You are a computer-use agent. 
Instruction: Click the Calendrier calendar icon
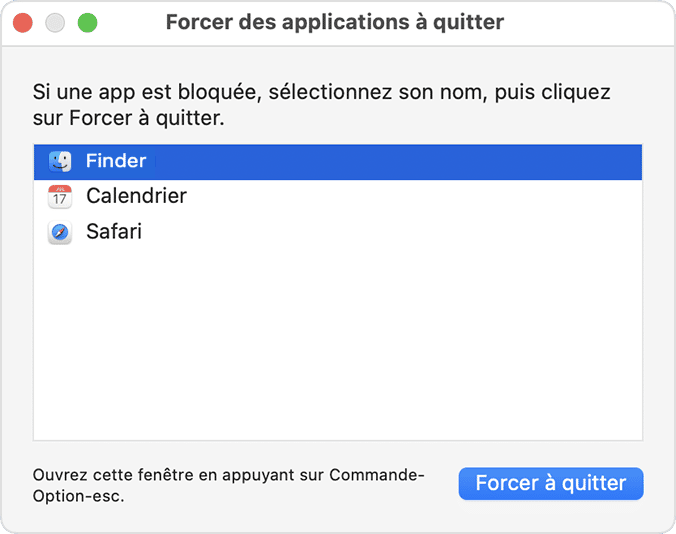[x=60, y=196]
